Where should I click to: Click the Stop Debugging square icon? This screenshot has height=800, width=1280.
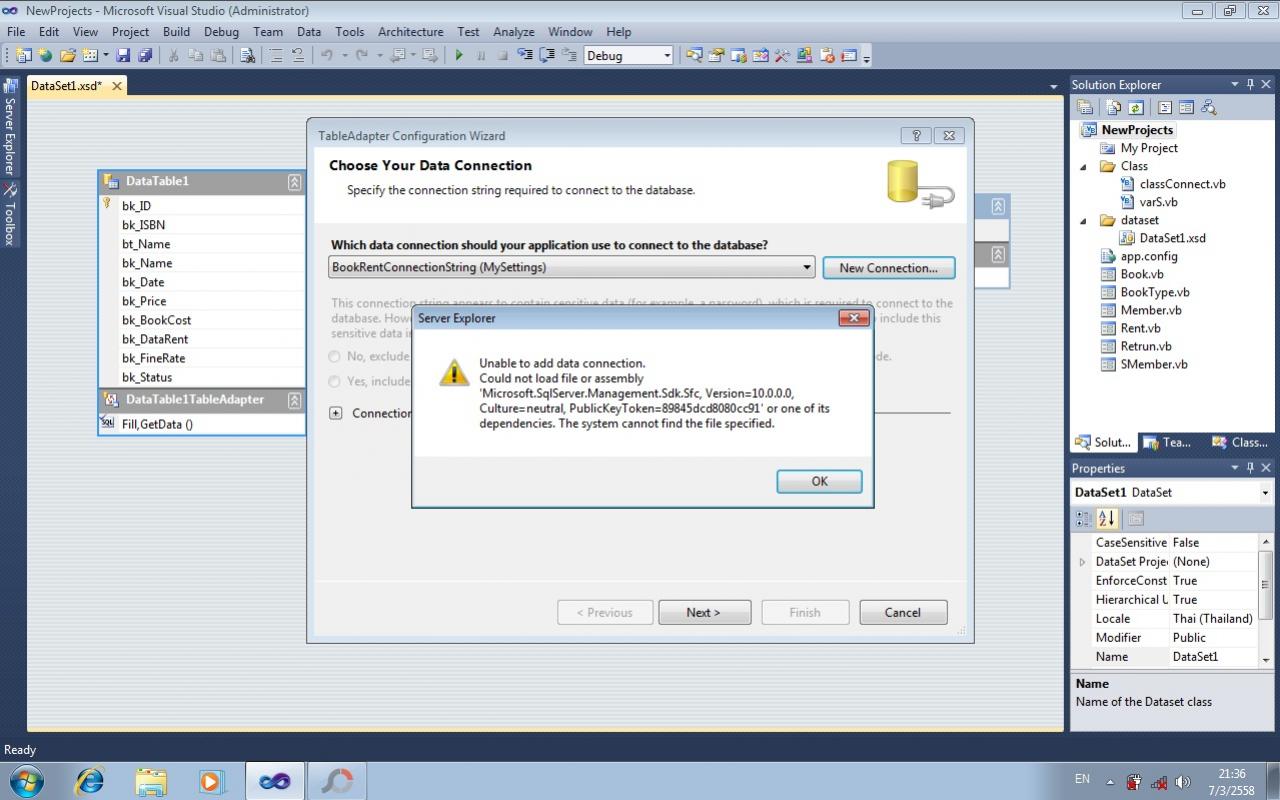(x=503, y=56)
